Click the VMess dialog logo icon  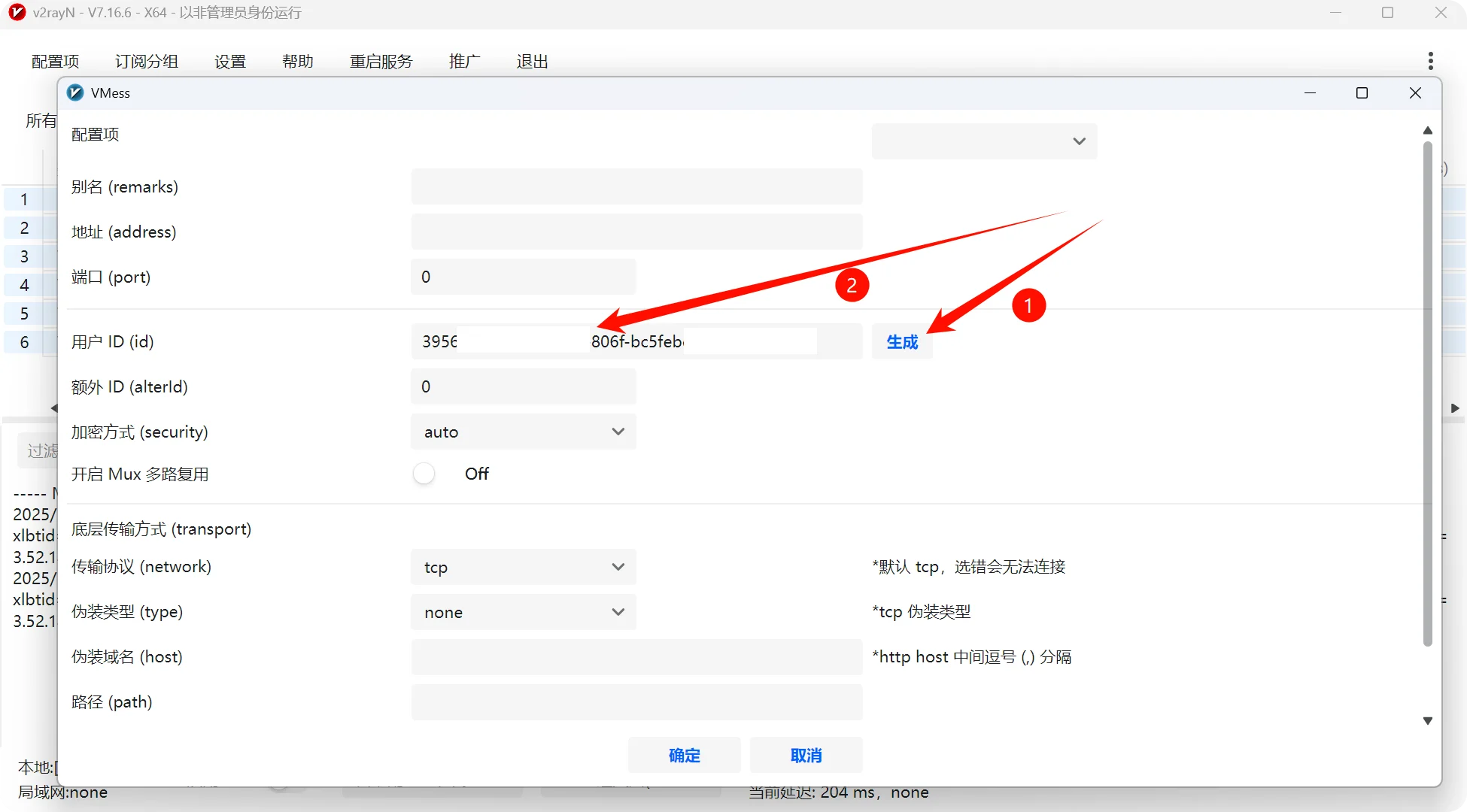pos(75,92)
